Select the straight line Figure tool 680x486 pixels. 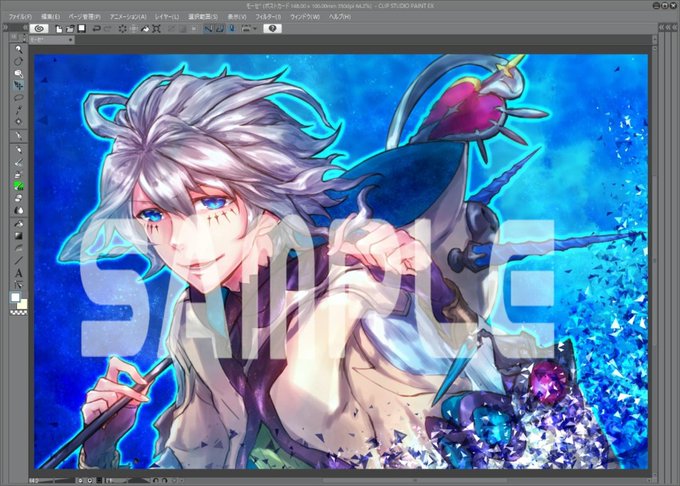(18, 261)
